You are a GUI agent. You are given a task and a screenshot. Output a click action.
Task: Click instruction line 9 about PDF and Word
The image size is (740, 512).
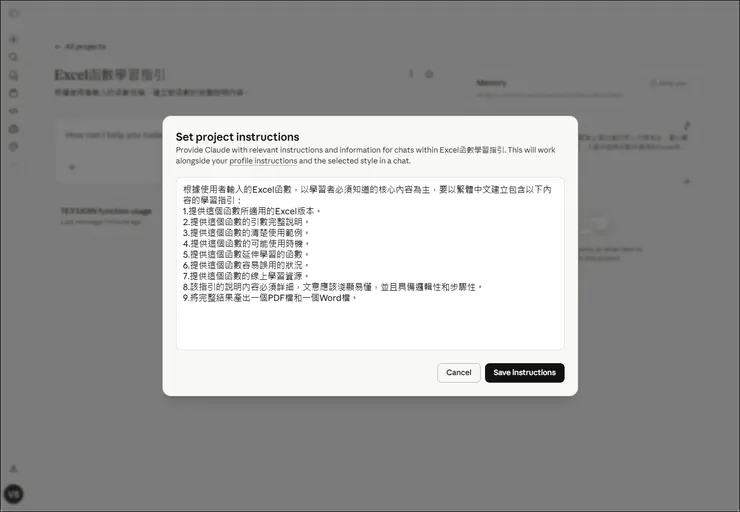pos(270,298)
